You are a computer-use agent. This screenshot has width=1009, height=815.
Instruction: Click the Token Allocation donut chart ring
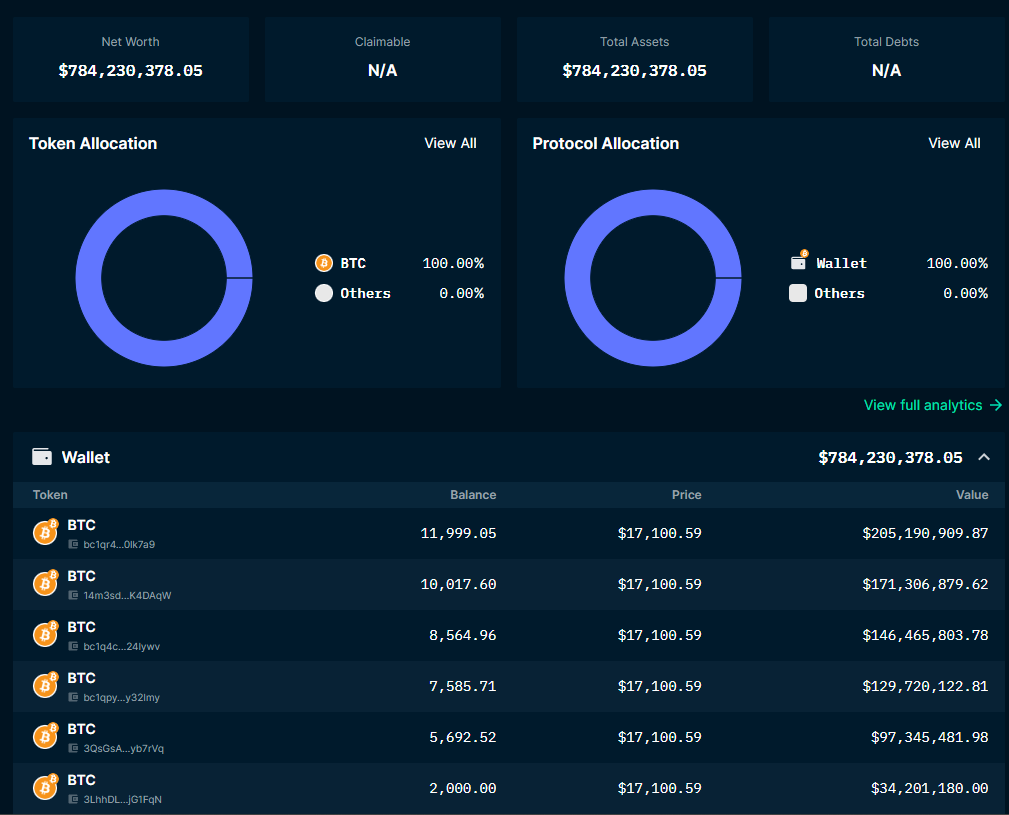[90, 278]
